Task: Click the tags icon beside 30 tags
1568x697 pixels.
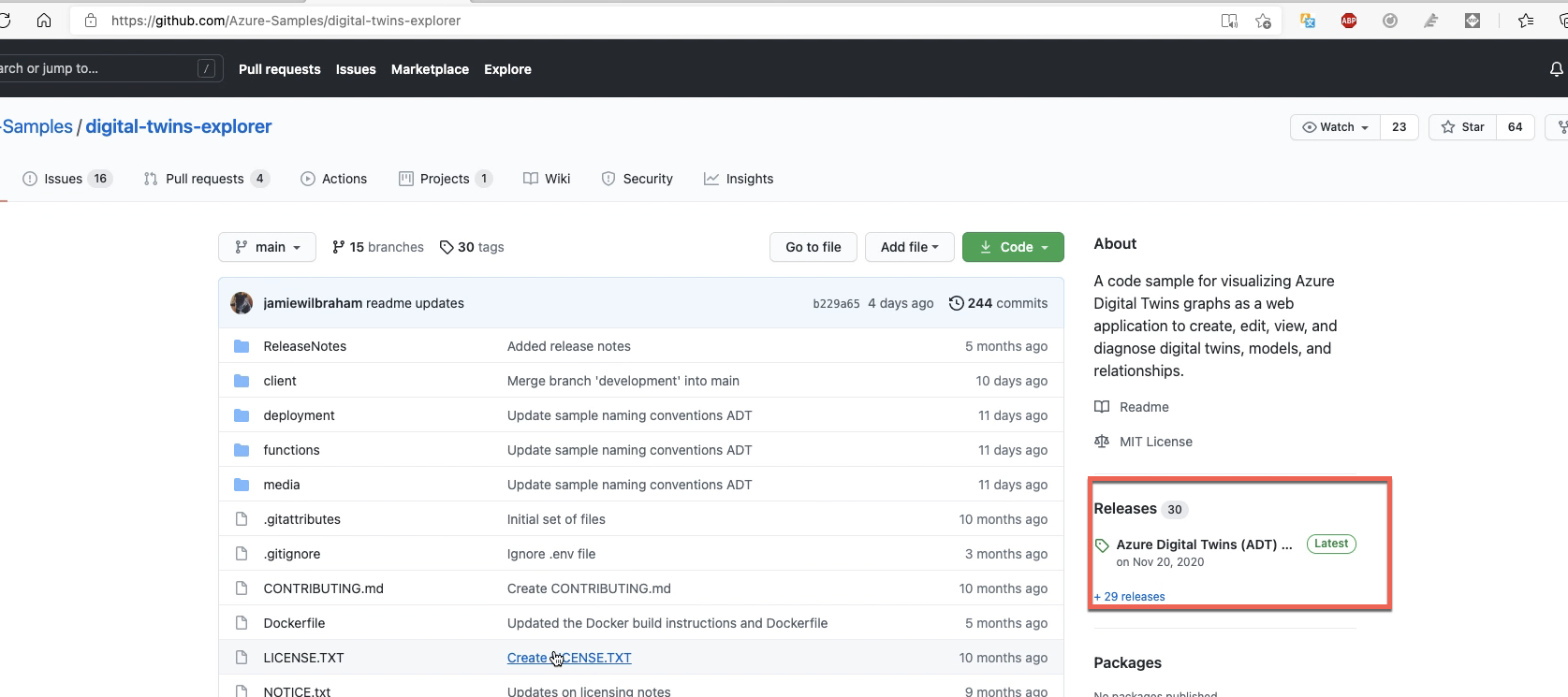Action: click(x=447, y=247)
